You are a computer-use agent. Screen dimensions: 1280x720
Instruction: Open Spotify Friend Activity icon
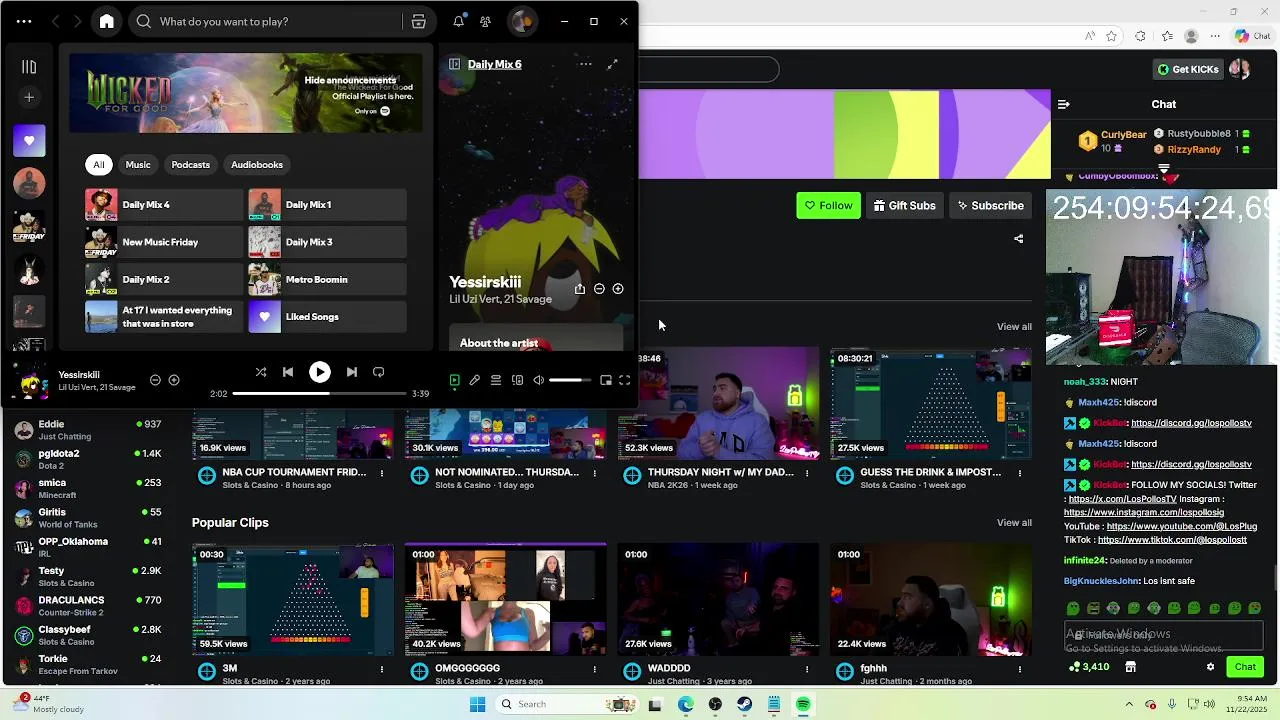(x=485, y=21)
